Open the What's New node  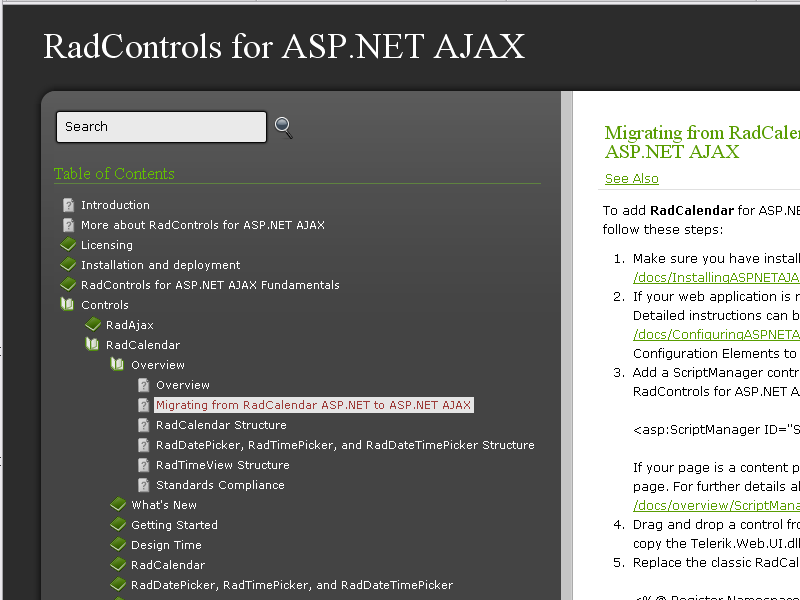point(164,505)
